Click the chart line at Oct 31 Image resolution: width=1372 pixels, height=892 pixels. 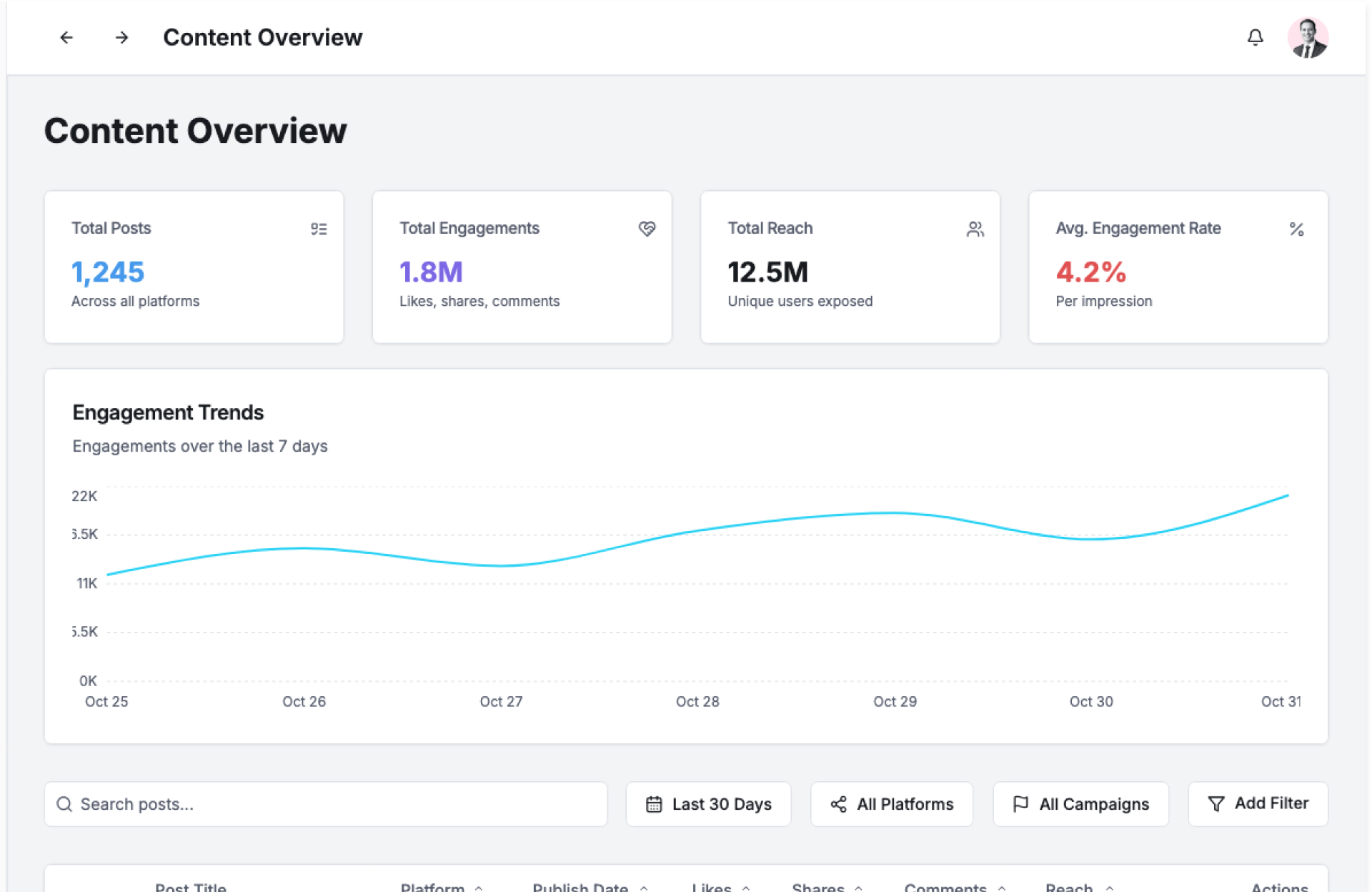[1287, 495]
